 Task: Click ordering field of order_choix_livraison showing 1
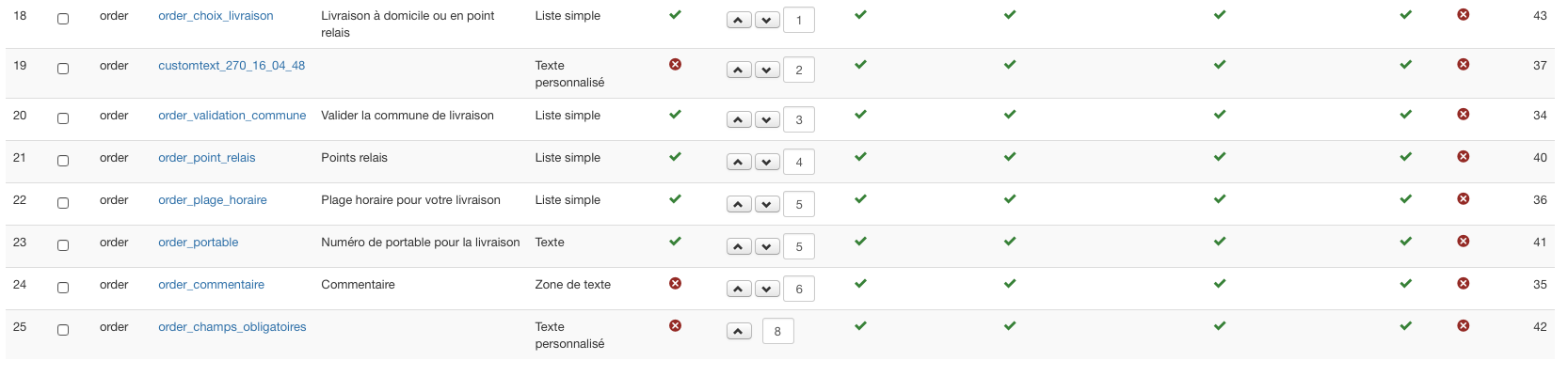coord(799,20)
